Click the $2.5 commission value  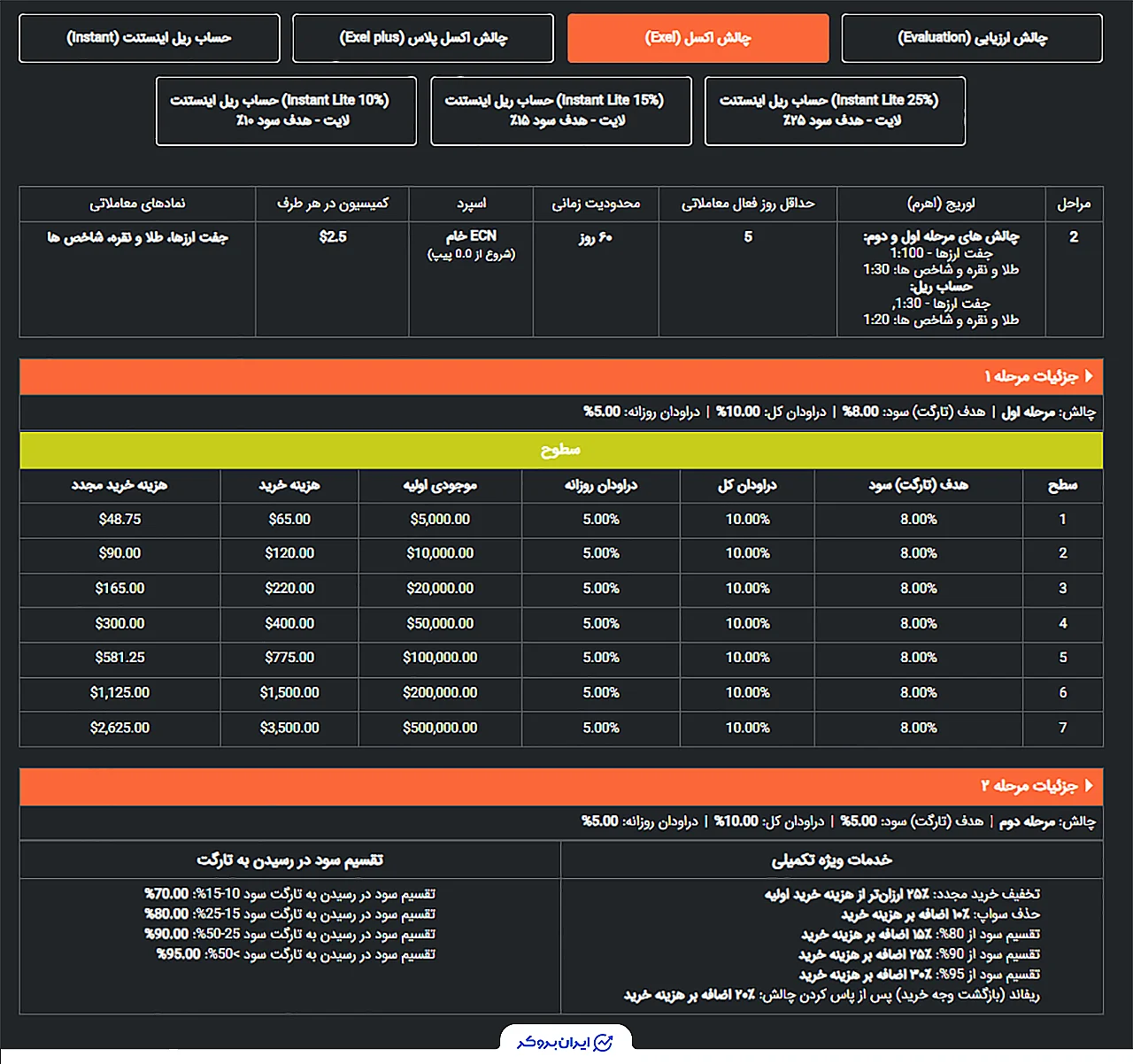coord(333,237)
